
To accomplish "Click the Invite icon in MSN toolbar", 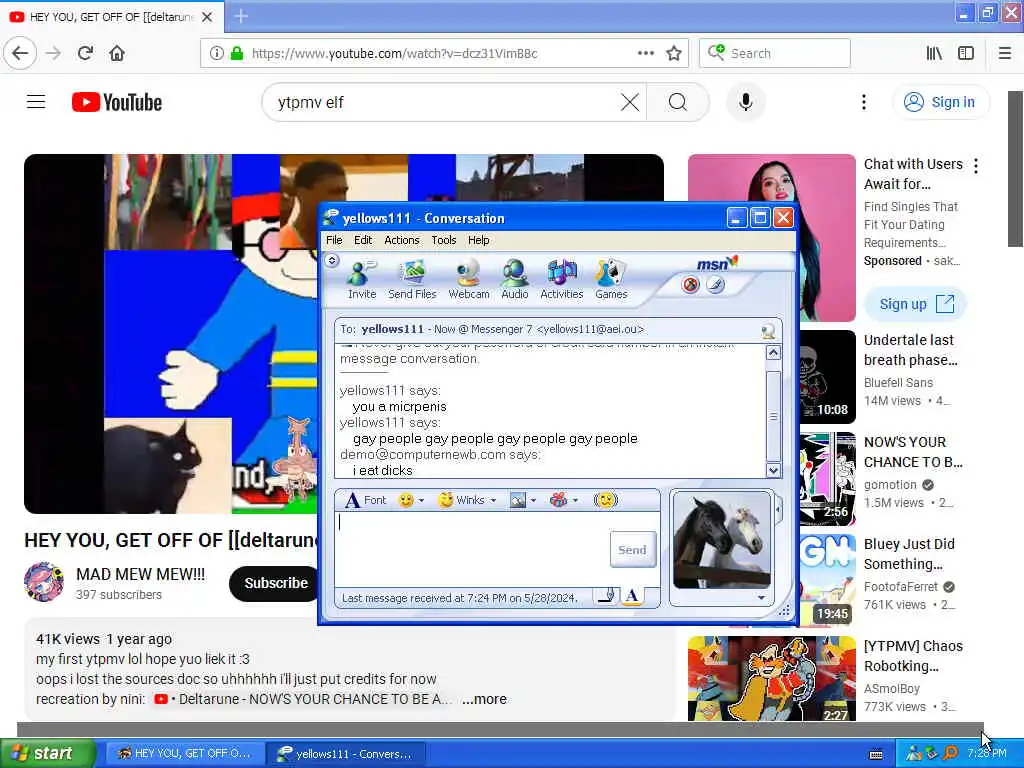I will pyautogui.click(x=362, y=280).
